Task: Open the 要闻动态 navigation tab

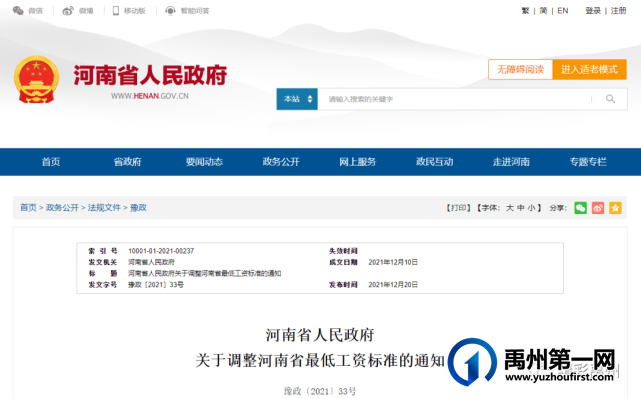Action: click(x=204, y=161)
